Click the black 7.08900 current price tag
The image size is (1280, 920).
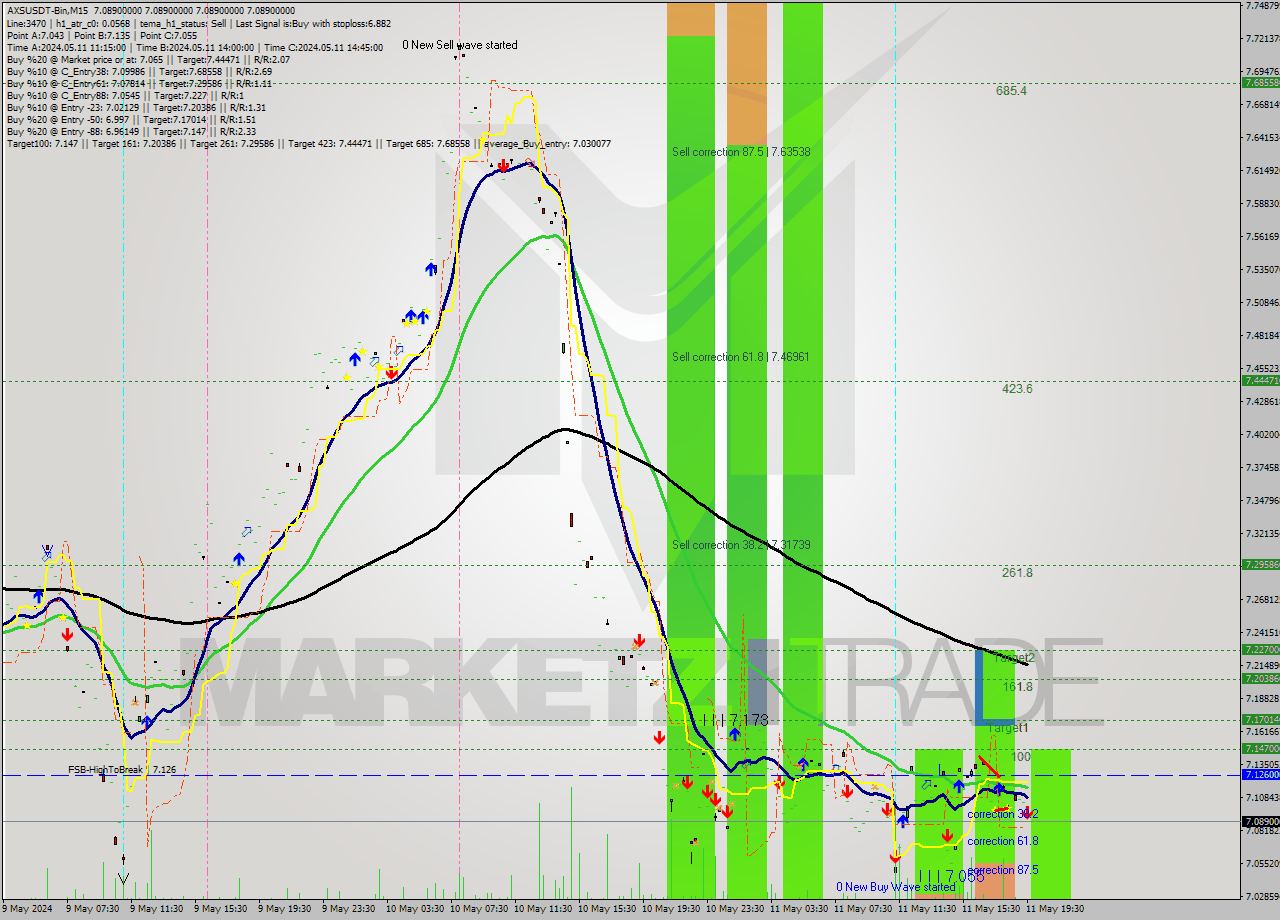1259,821
